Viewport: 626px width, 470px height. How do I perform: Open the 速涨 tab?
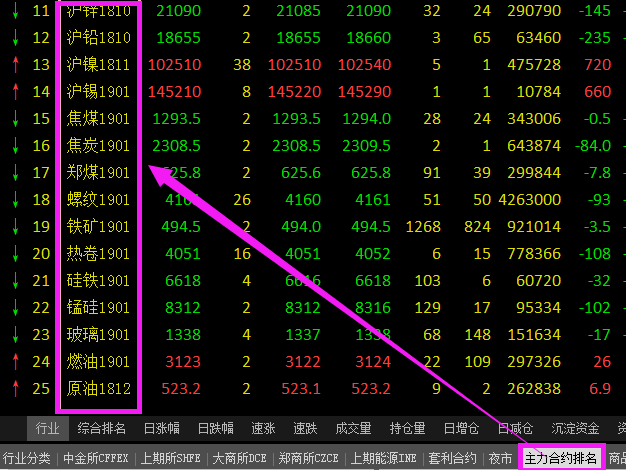263,428
